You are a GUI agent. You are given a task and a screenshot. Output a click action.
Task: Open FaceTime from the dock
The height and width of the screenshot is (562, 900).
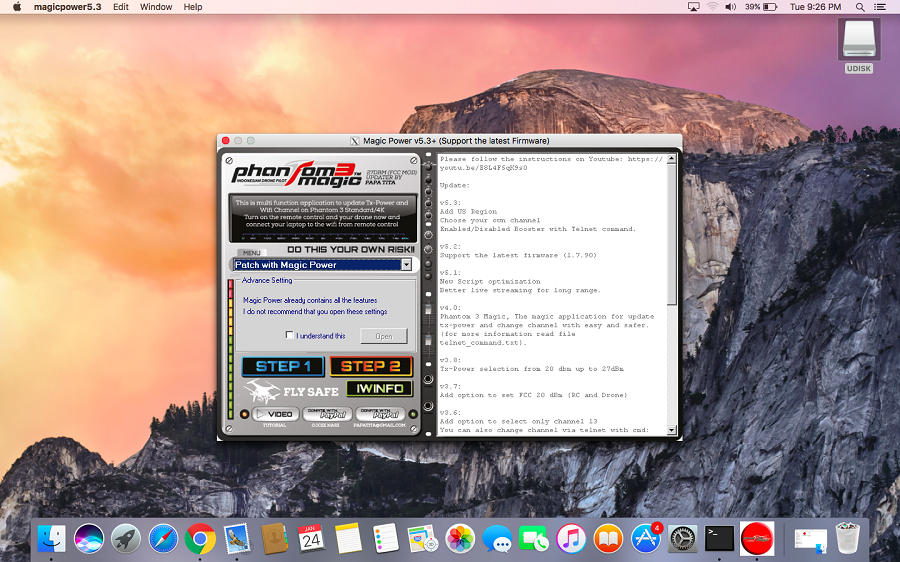[534, 539]
